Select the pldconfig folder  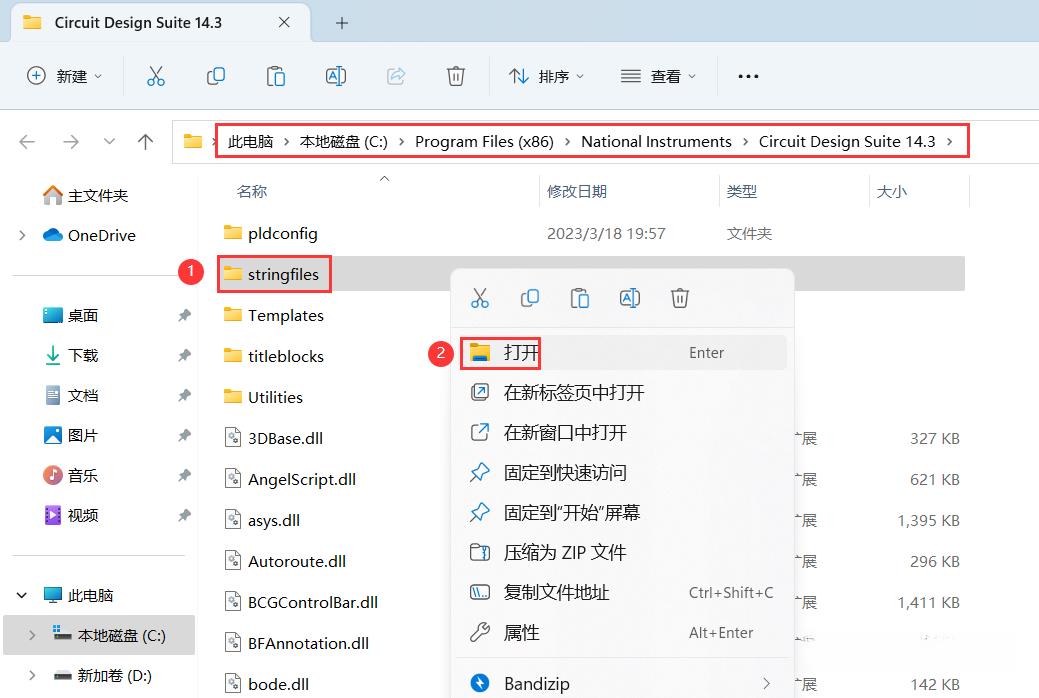pos(270,233)
